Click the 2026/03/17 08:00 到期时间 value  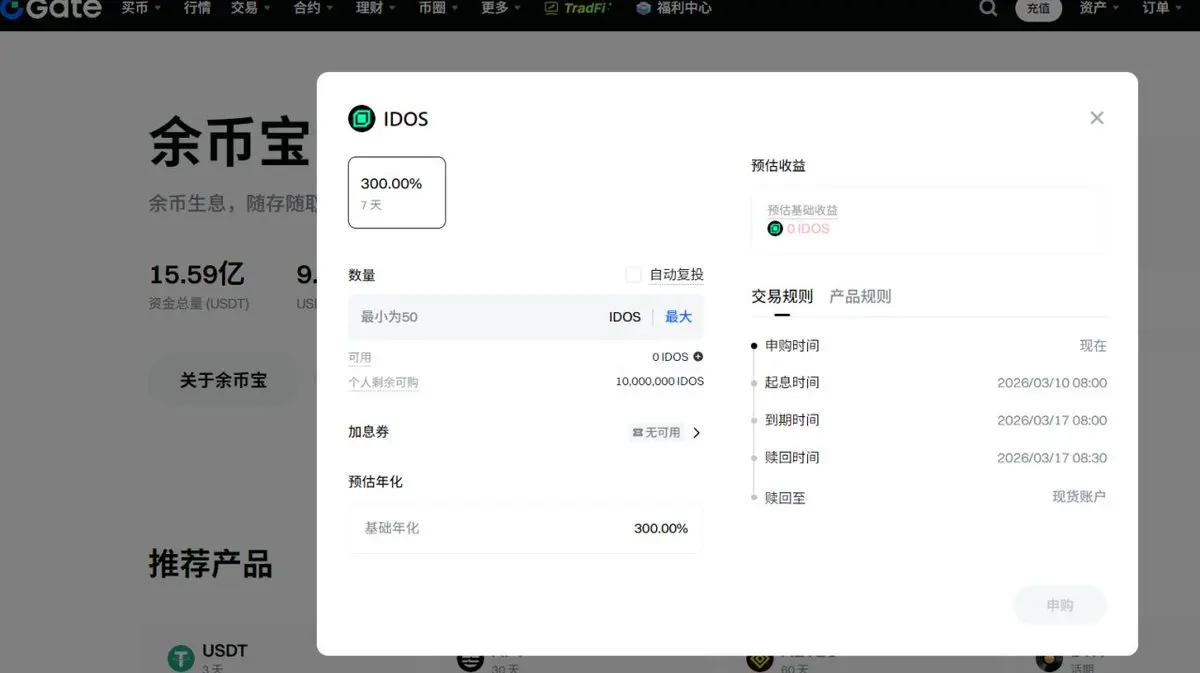(x=1052, y=420)
